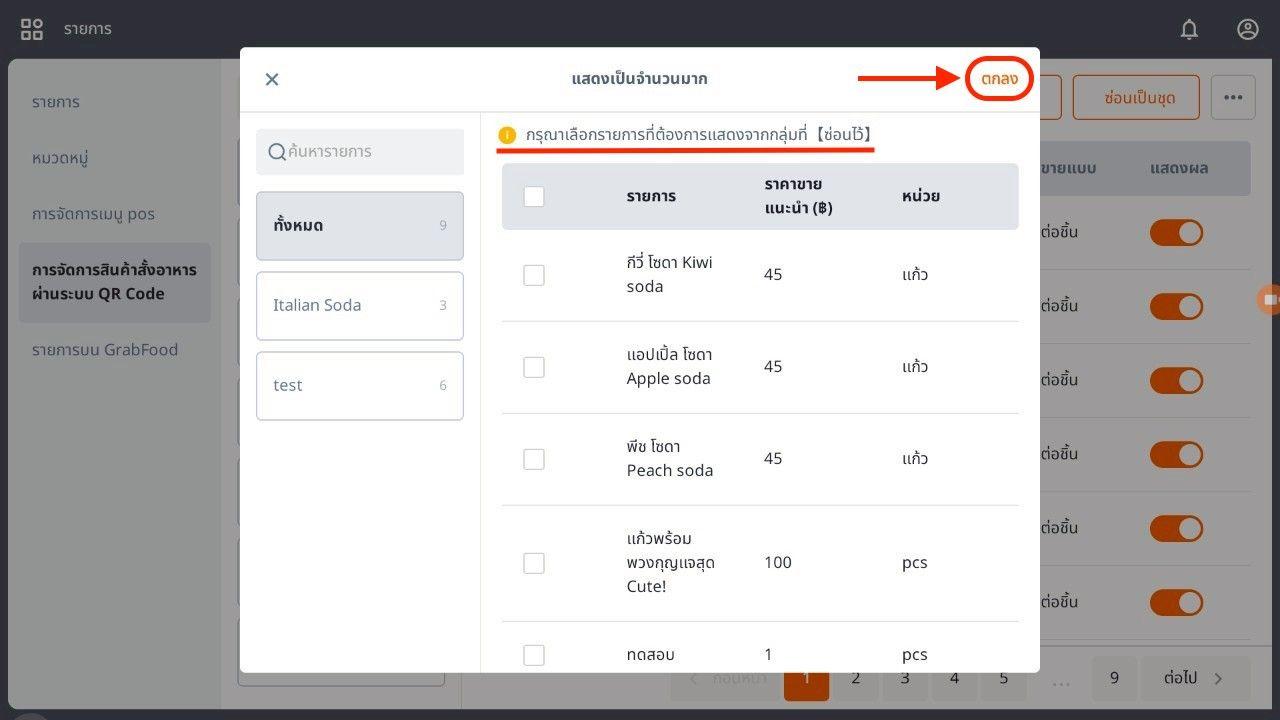Open หมวดหมู่ in the sidebar
The width and height of the screenshot is (1280, 720).
pos(60,158)
